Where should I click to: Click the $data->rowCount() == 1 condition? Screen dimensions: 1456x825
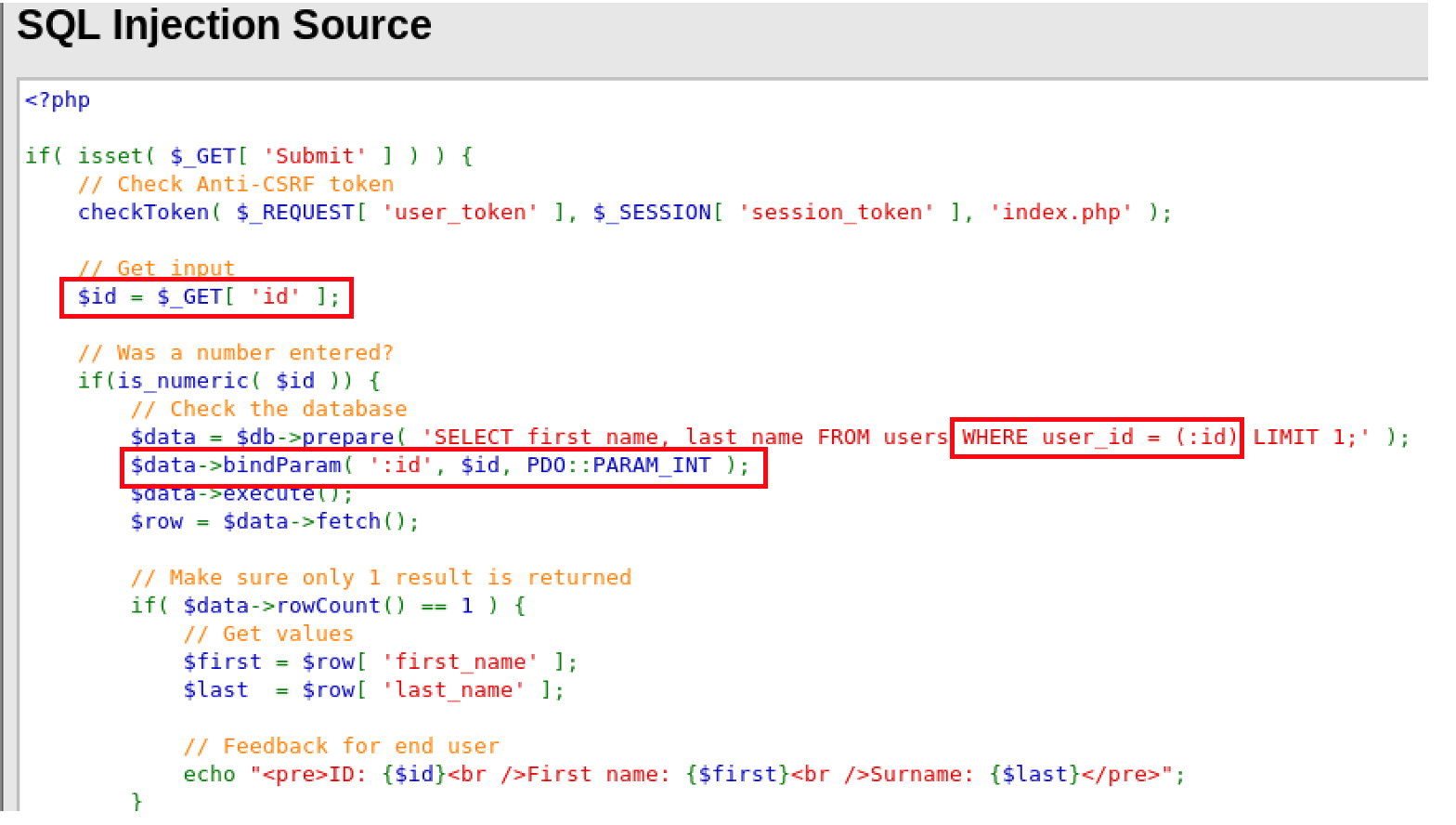coord(327,606)
